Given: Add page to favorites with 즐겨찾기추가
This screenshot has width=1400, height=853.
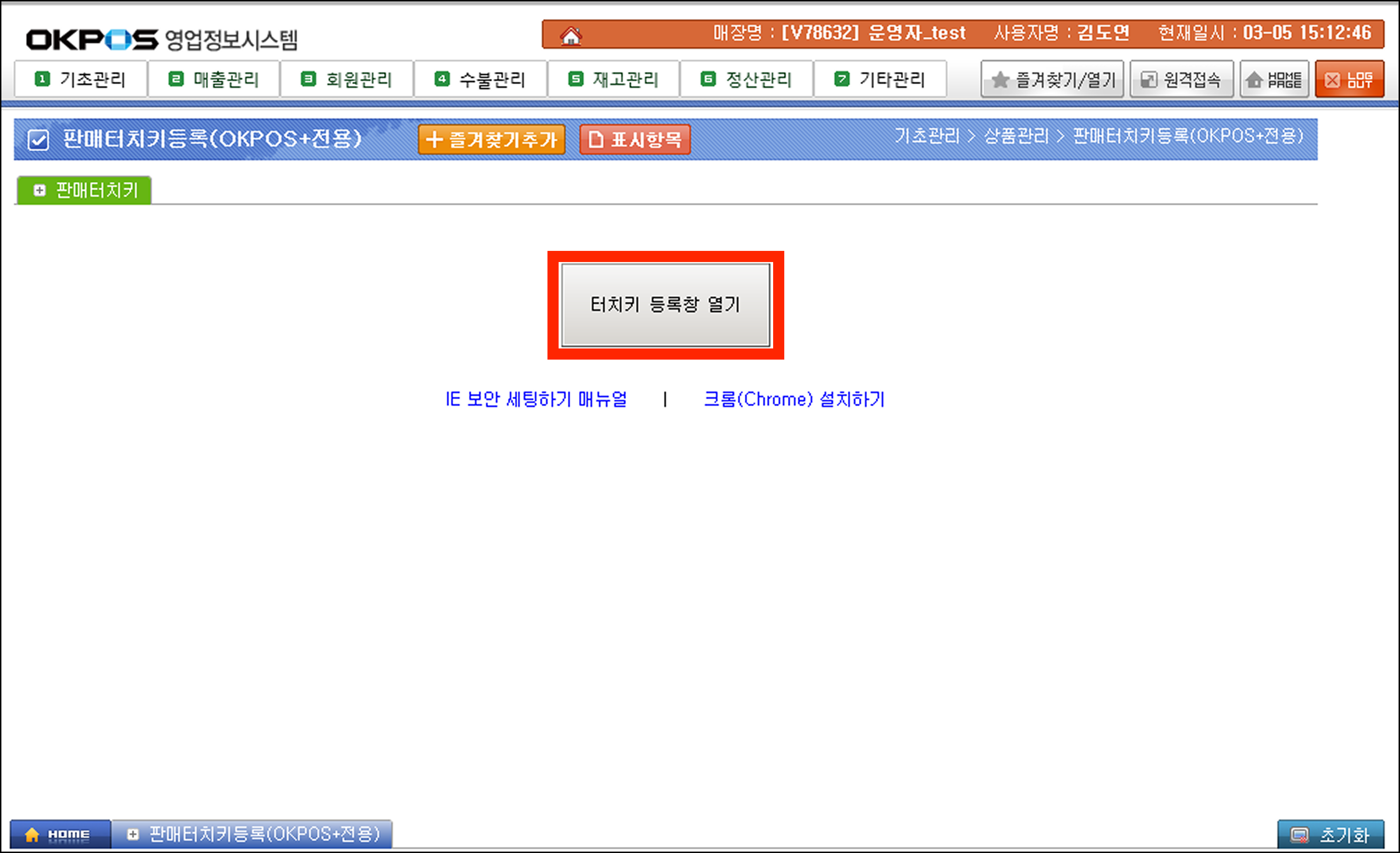Looking at the screenshot, I should pyautogui.click(x=491, y=139).
